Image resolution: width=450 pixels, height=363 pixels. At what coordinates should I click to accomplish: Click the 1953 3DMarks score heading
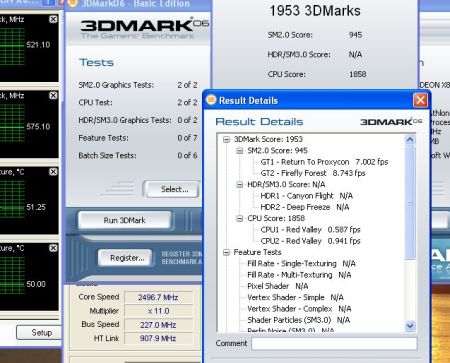coord(315,11)
